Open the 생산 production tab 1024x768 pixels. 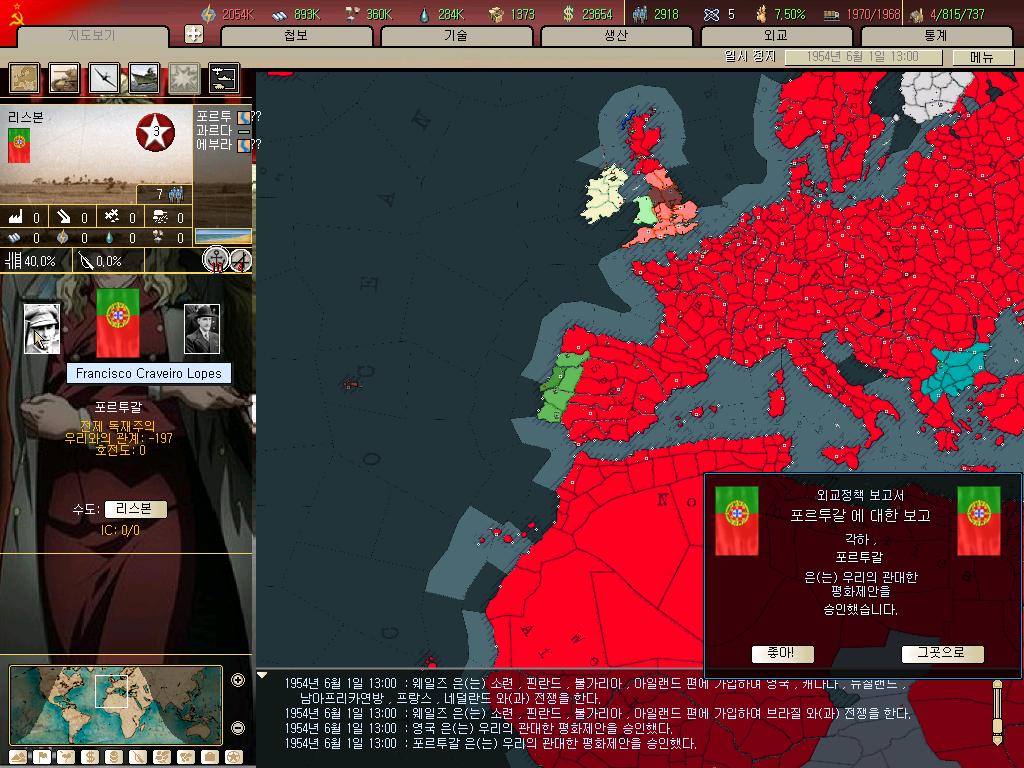(616, 36)
